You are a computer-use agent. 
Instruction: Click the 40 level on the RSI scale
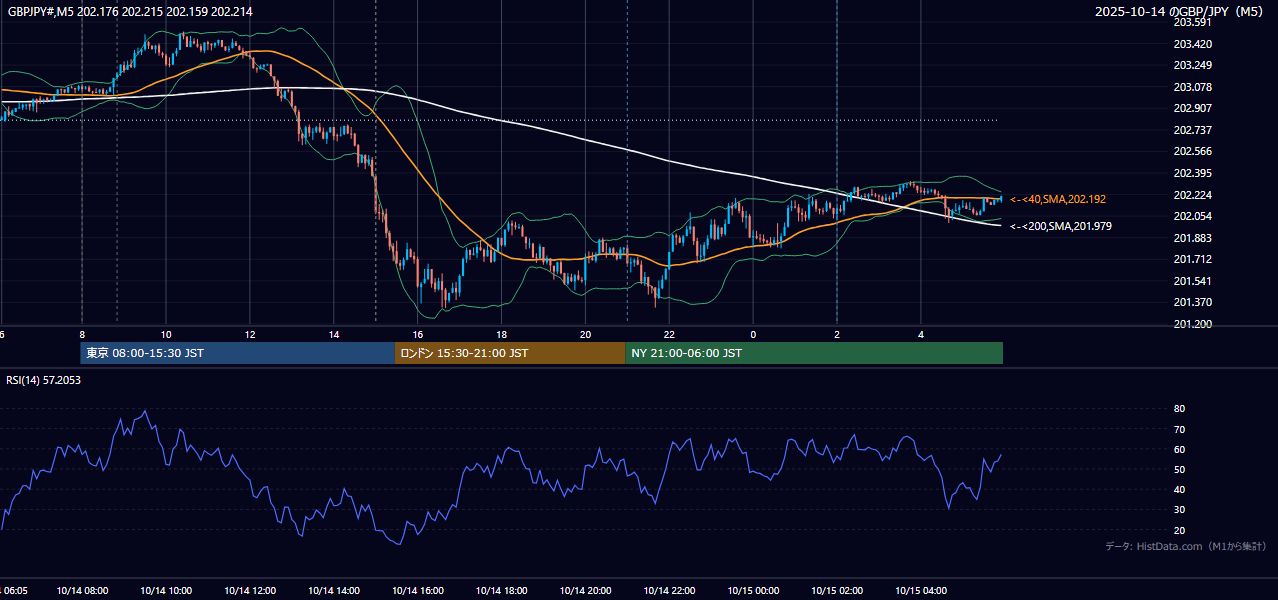pos(1179,489)
